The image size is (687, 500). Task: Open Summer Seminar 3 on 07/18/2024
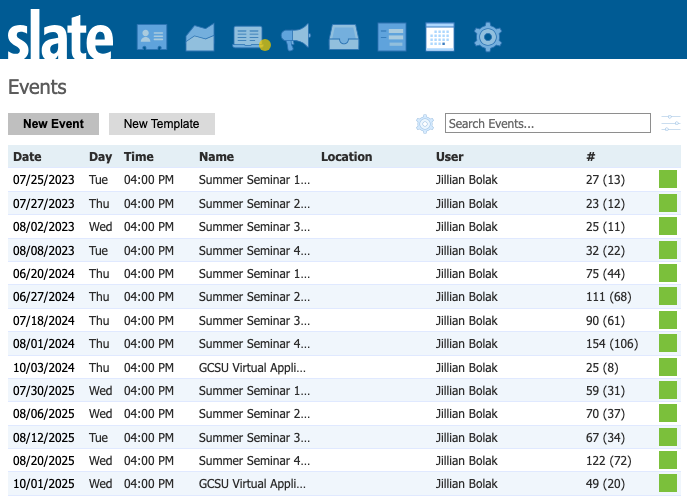(254, 321)
